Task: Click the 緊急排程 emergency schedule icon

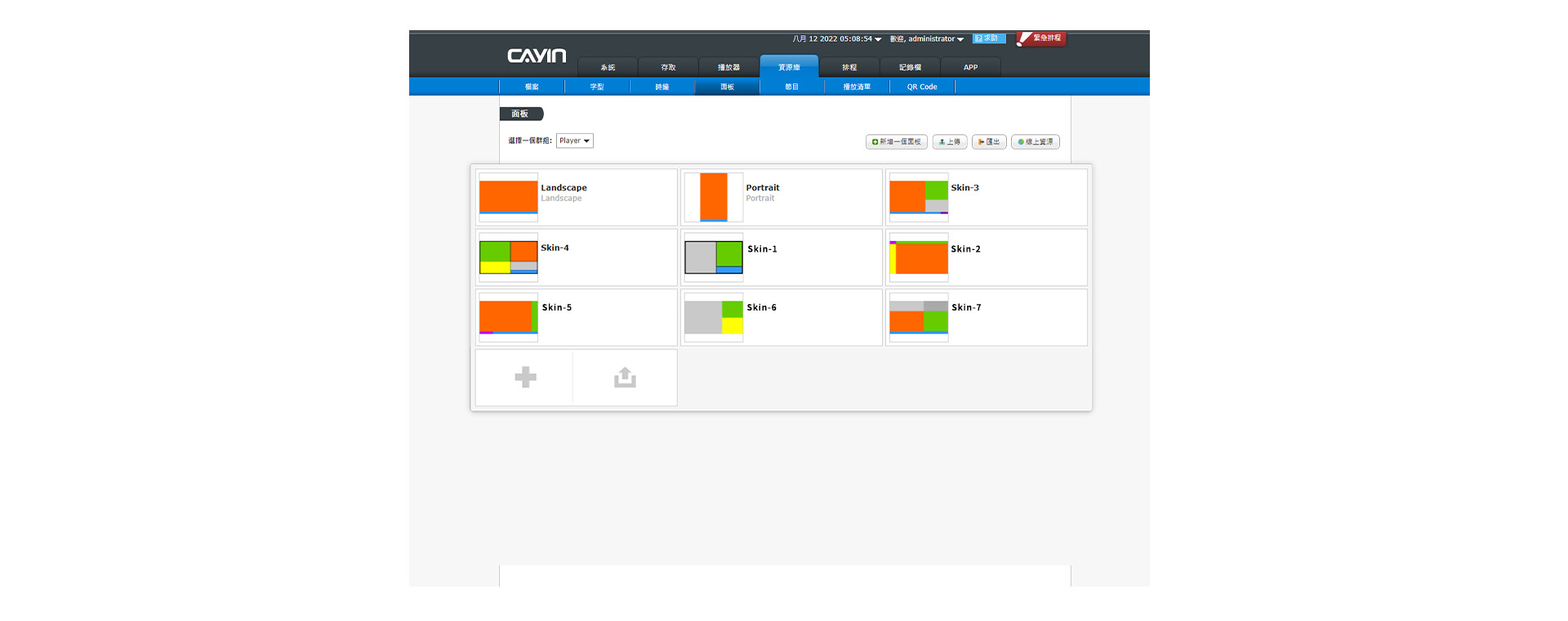Action: (x=1041, y=38)
